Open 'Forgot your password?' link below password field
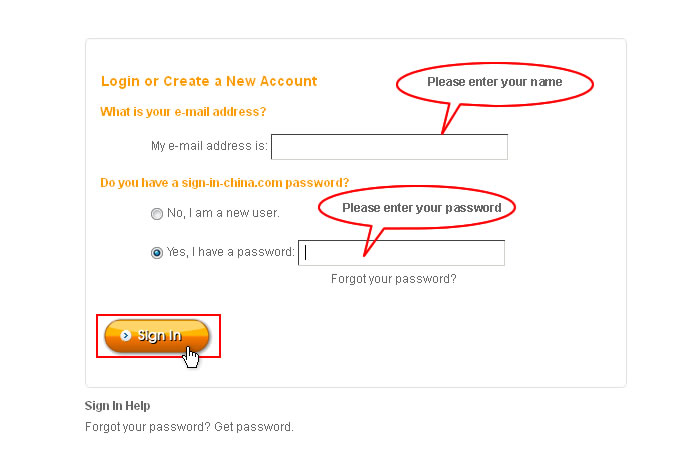 (393, 279)
